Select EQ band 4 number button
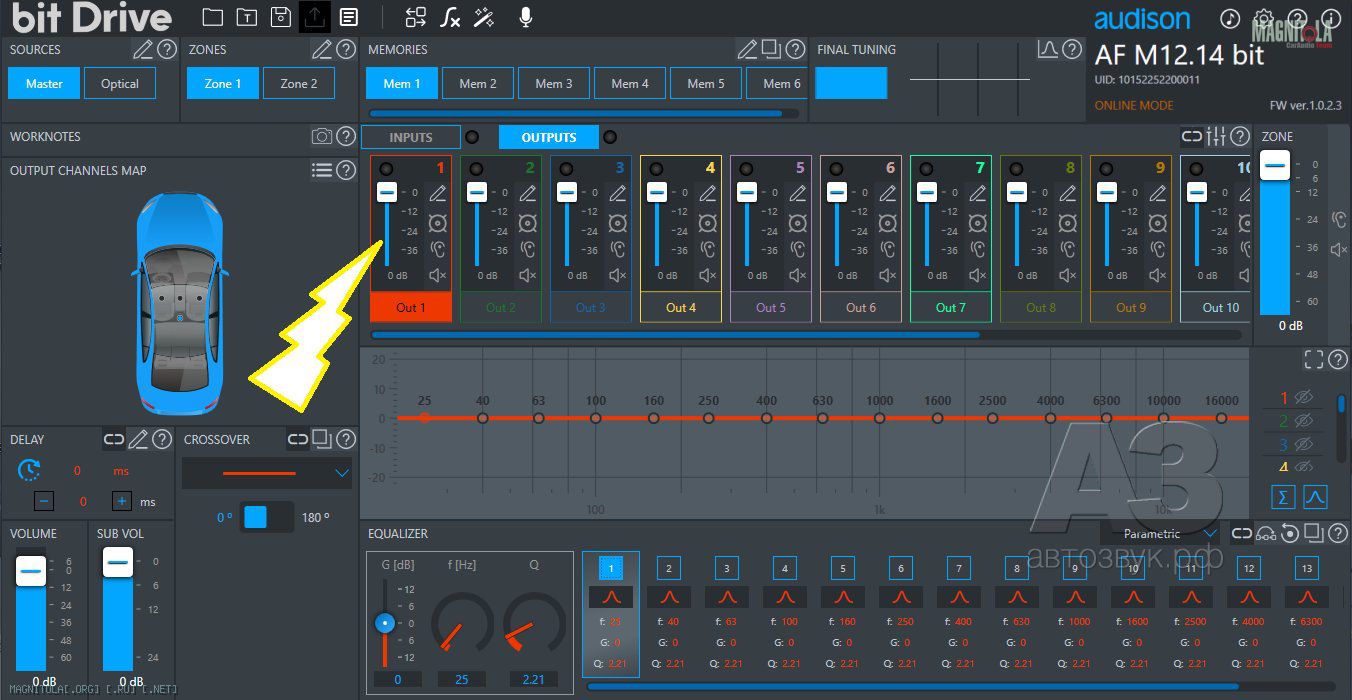The height and width of the screenshot is (700, 1352). (785, 569)
